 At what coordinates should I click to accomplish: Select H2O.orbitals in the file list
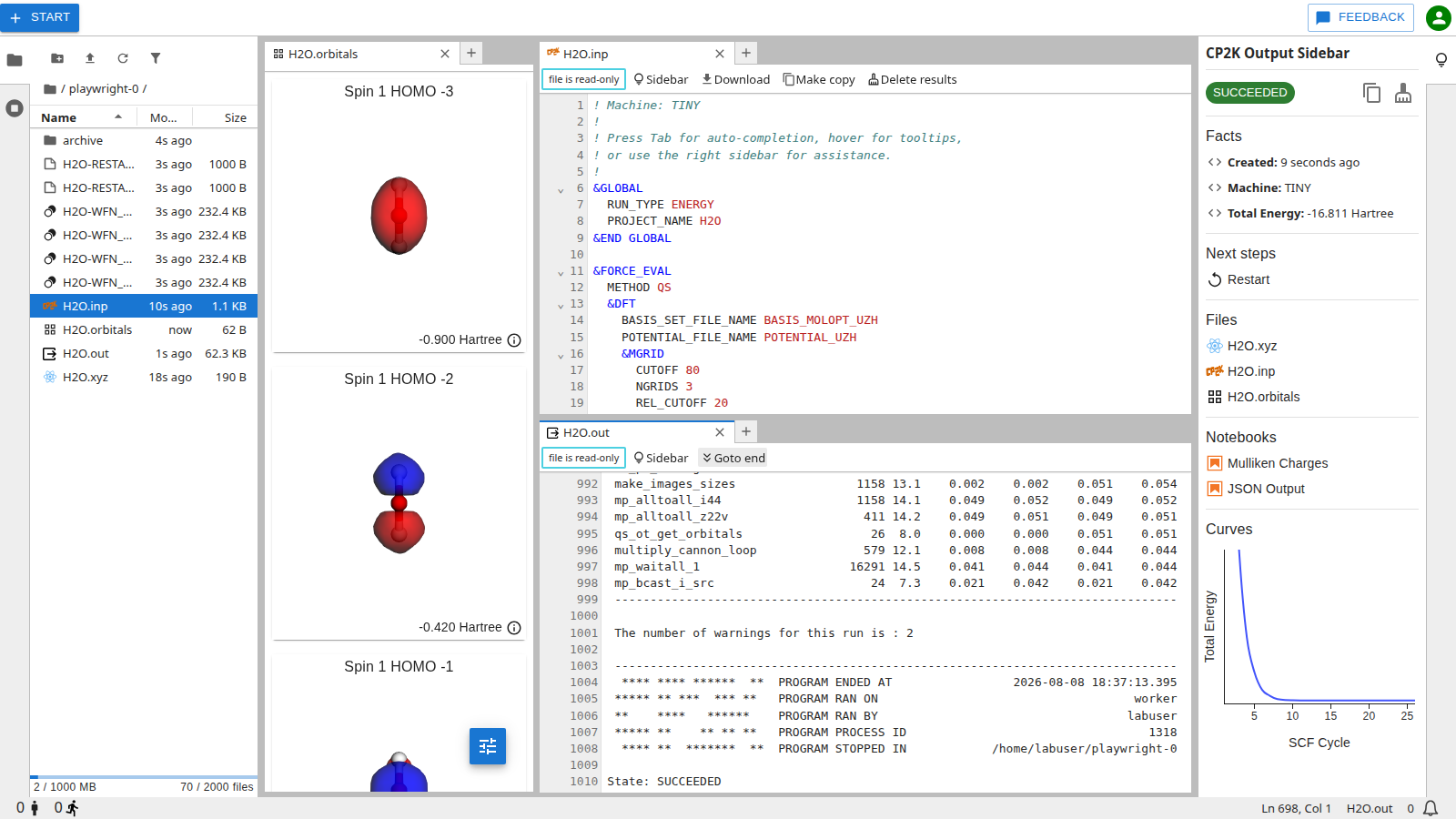click(144, 330)
